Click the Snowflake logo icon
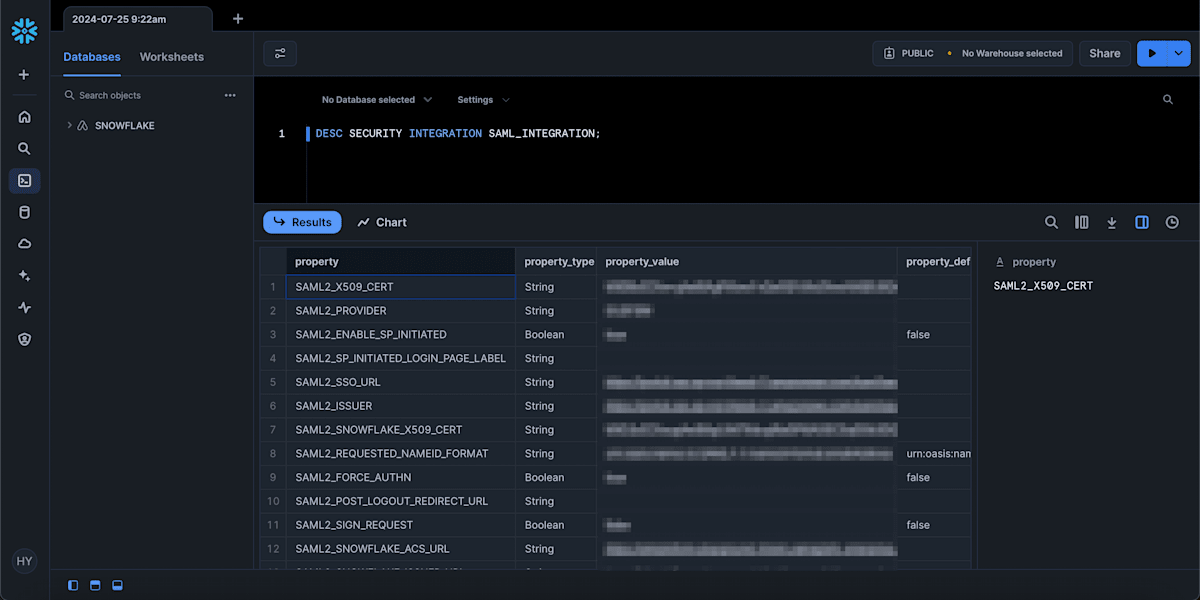Viewport: 1200px width, 600px height. 24,31
